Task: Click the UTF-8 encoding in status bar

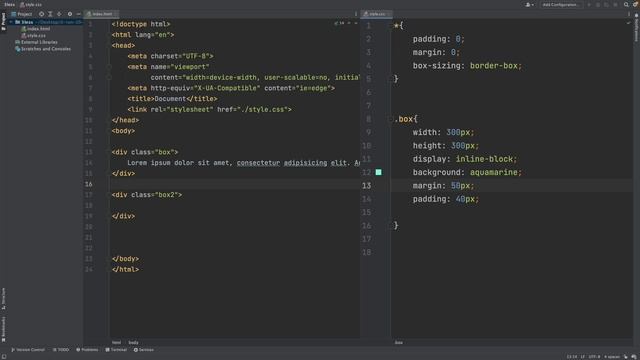Action: (x=594, y=357)
